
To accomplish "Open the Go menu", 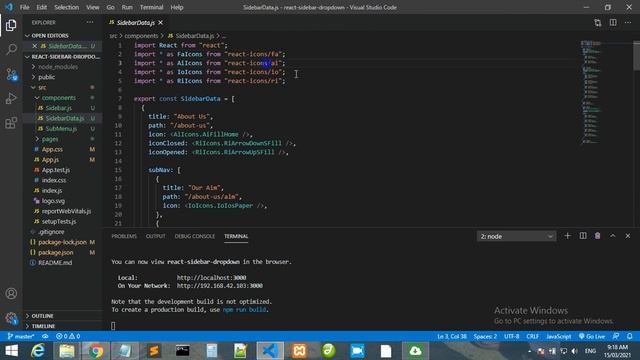I will coord(110,7).
